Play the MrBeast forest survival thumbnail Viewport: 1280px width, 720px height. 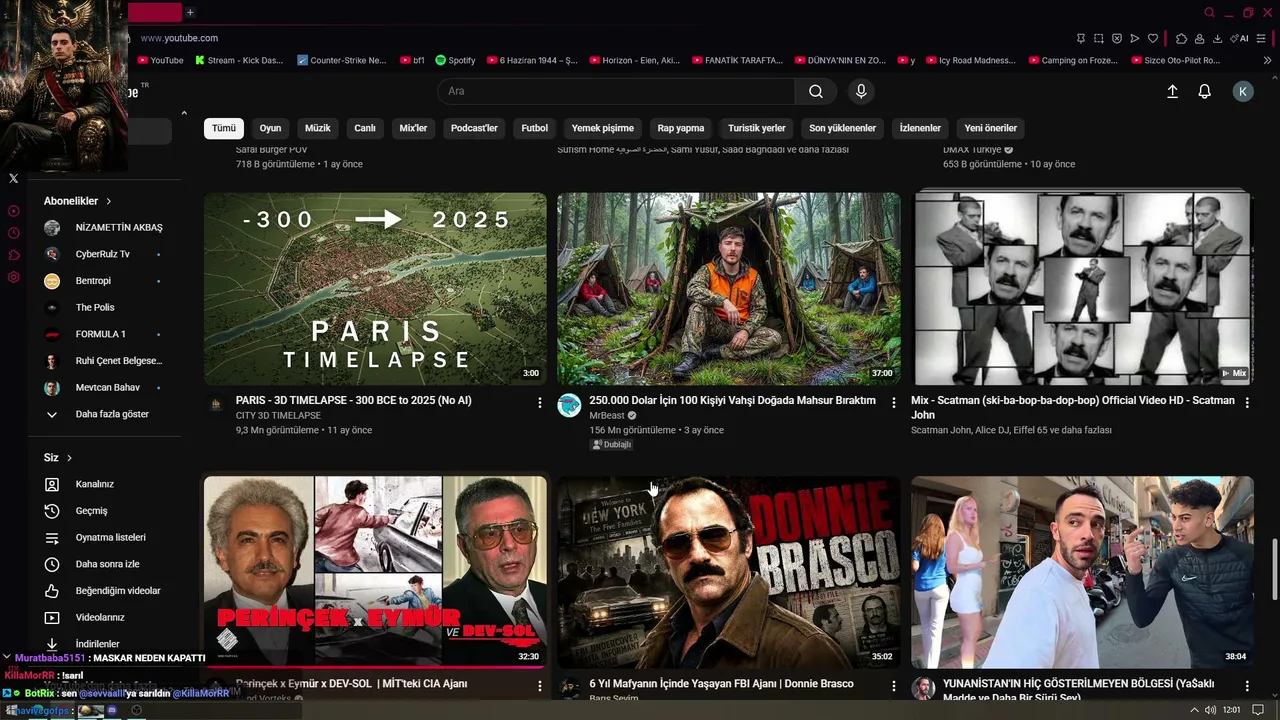pos(728,289)
